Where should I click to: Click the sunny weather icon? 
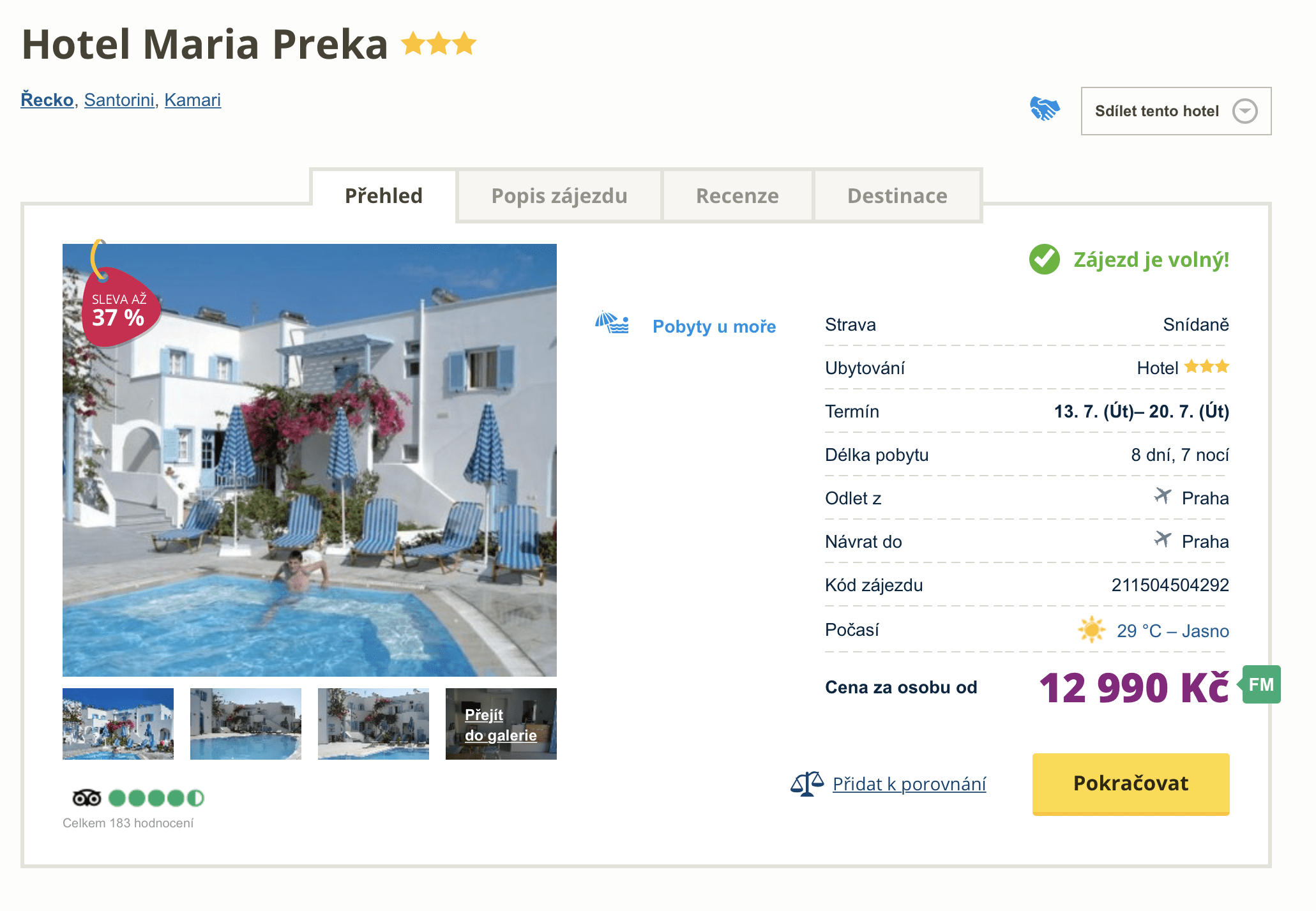coord(1091,629)
